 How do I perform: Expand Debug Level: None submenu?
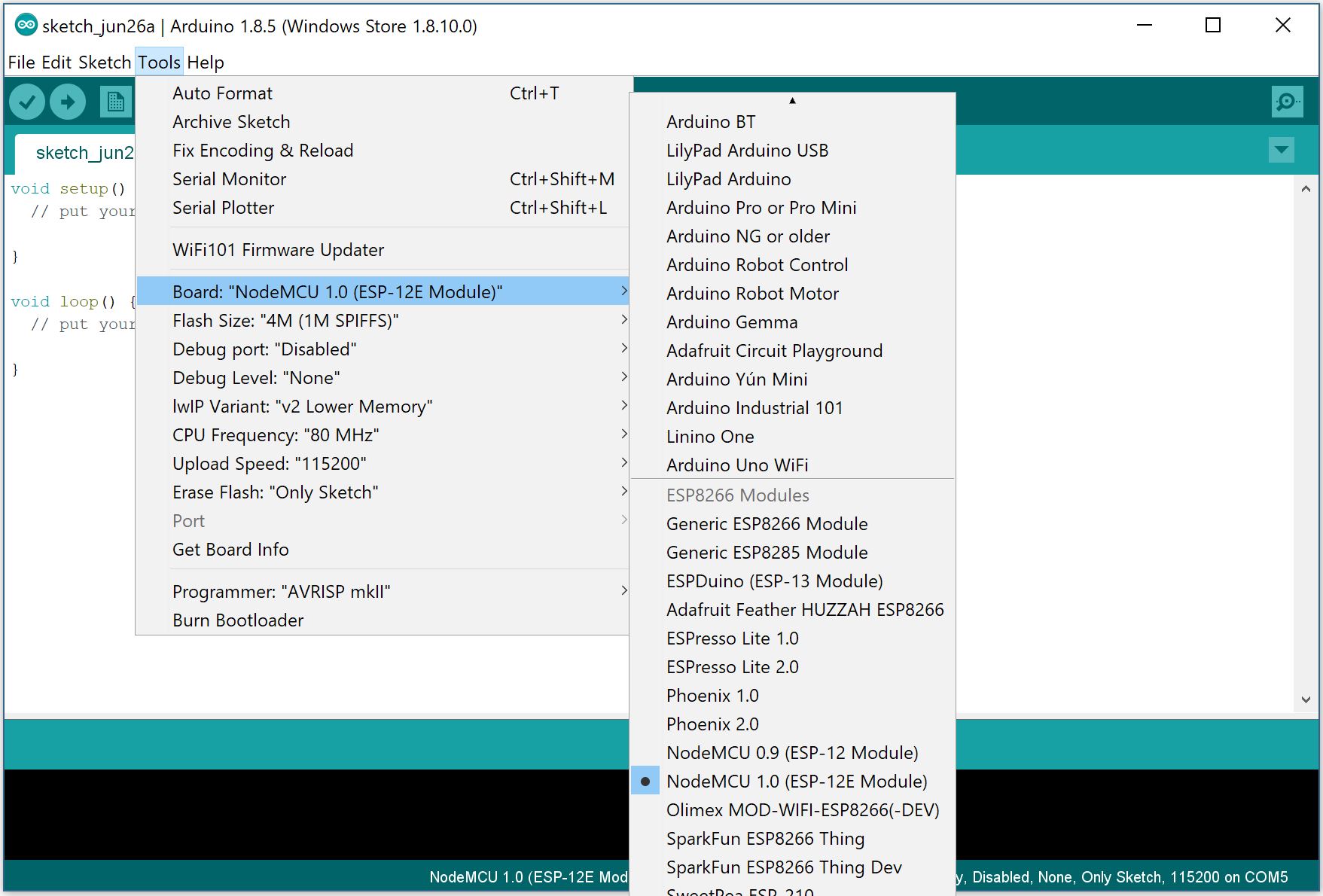[383, 377]
